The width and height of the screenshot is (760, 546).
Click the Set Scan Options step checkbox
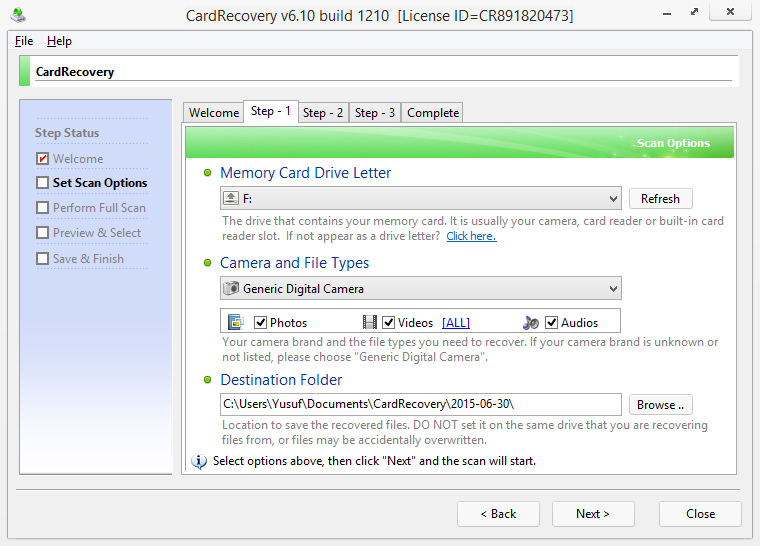tap(43, 183)
